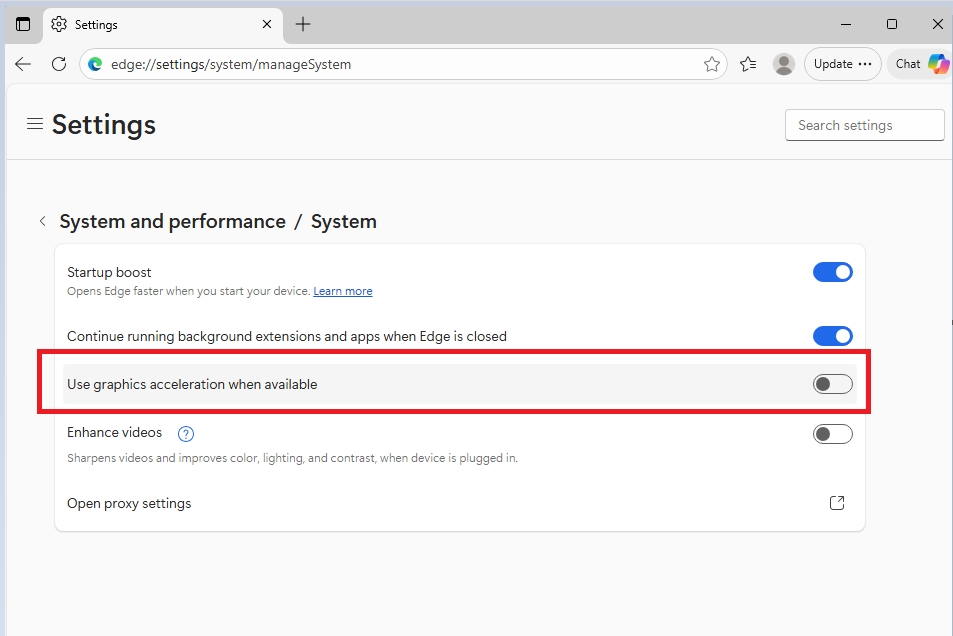953x636 pixels.
Task: Open the Favorites list icon in toolbar
Action: pos(748,64)
